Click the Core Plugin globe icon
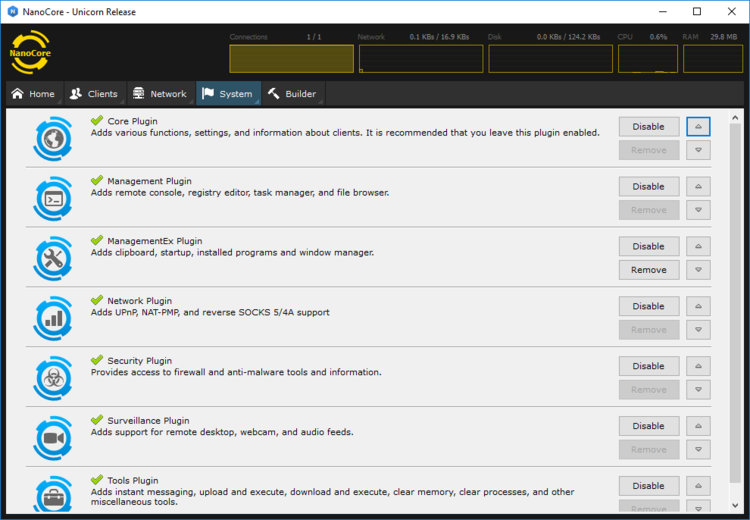 click(x=53, y=139)
